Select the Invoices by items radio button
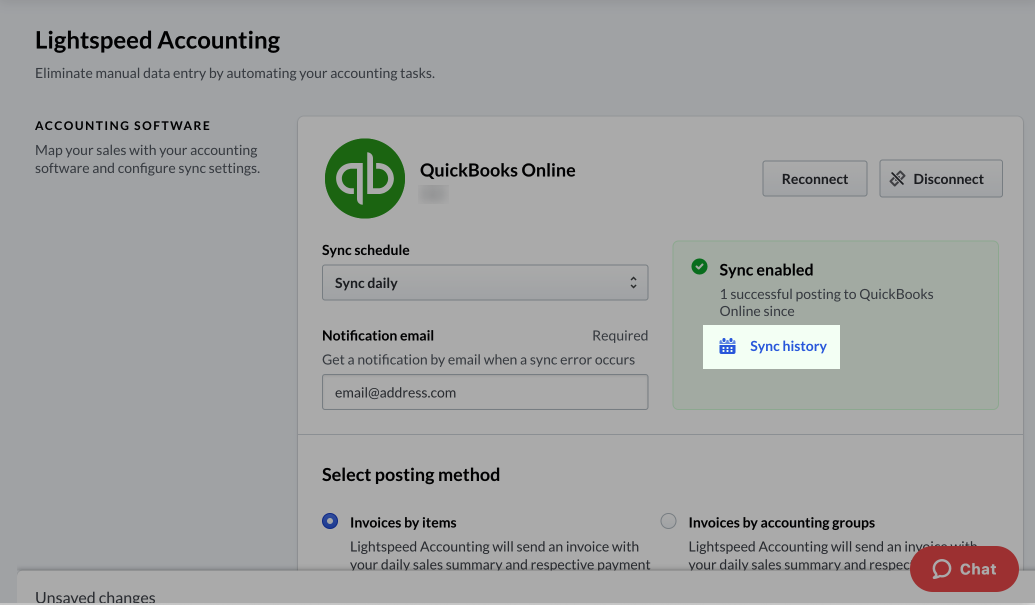This screenshot has width=1035, height=605. (x=330, y=521)
